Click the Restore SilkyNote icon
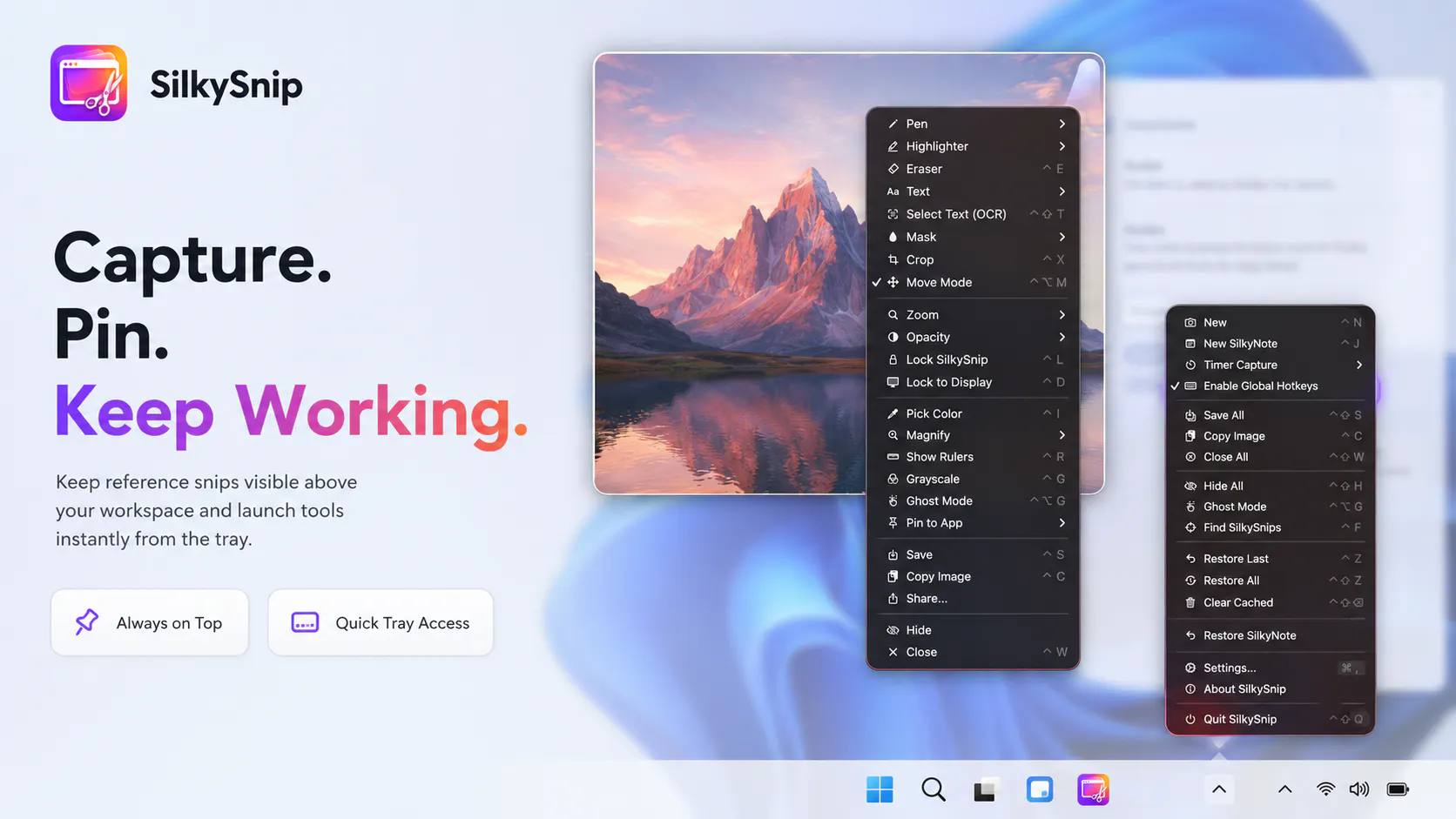 pos(1190,635)
